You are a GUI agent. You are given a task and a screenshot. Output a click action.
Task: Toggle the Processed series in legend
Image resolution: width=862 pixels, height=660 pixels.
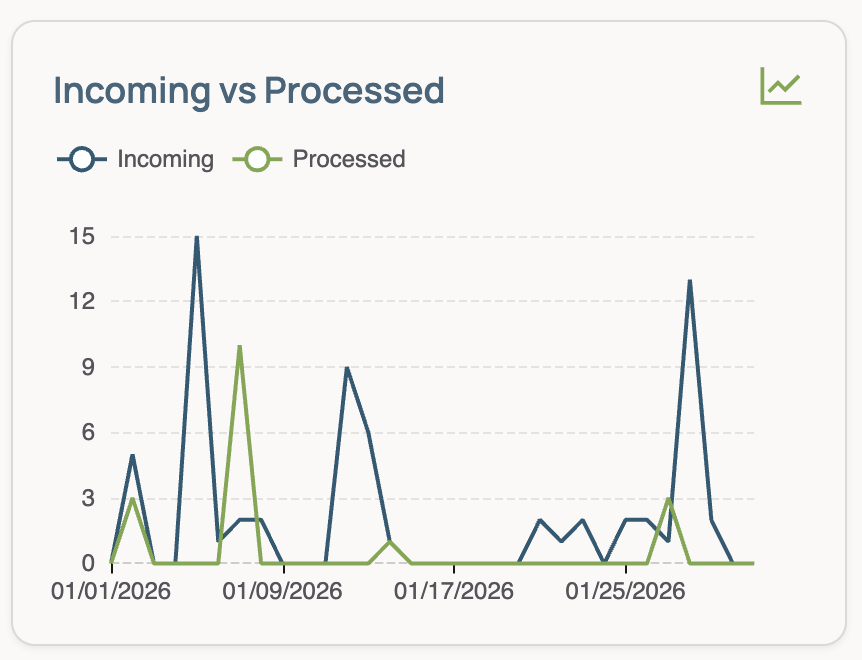pyautogui.click(x=319, y=159)
